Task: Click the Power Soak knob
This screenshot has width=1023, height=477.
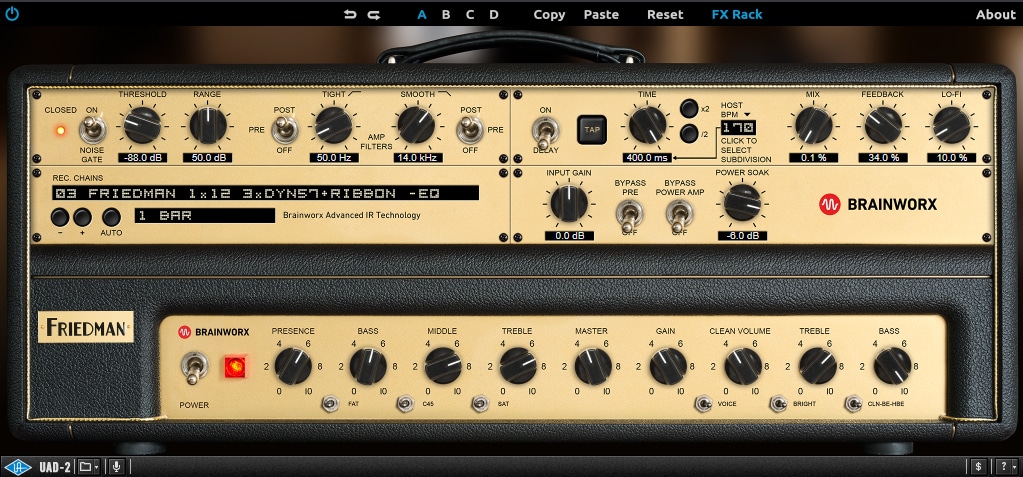Action: click(742, 202)
